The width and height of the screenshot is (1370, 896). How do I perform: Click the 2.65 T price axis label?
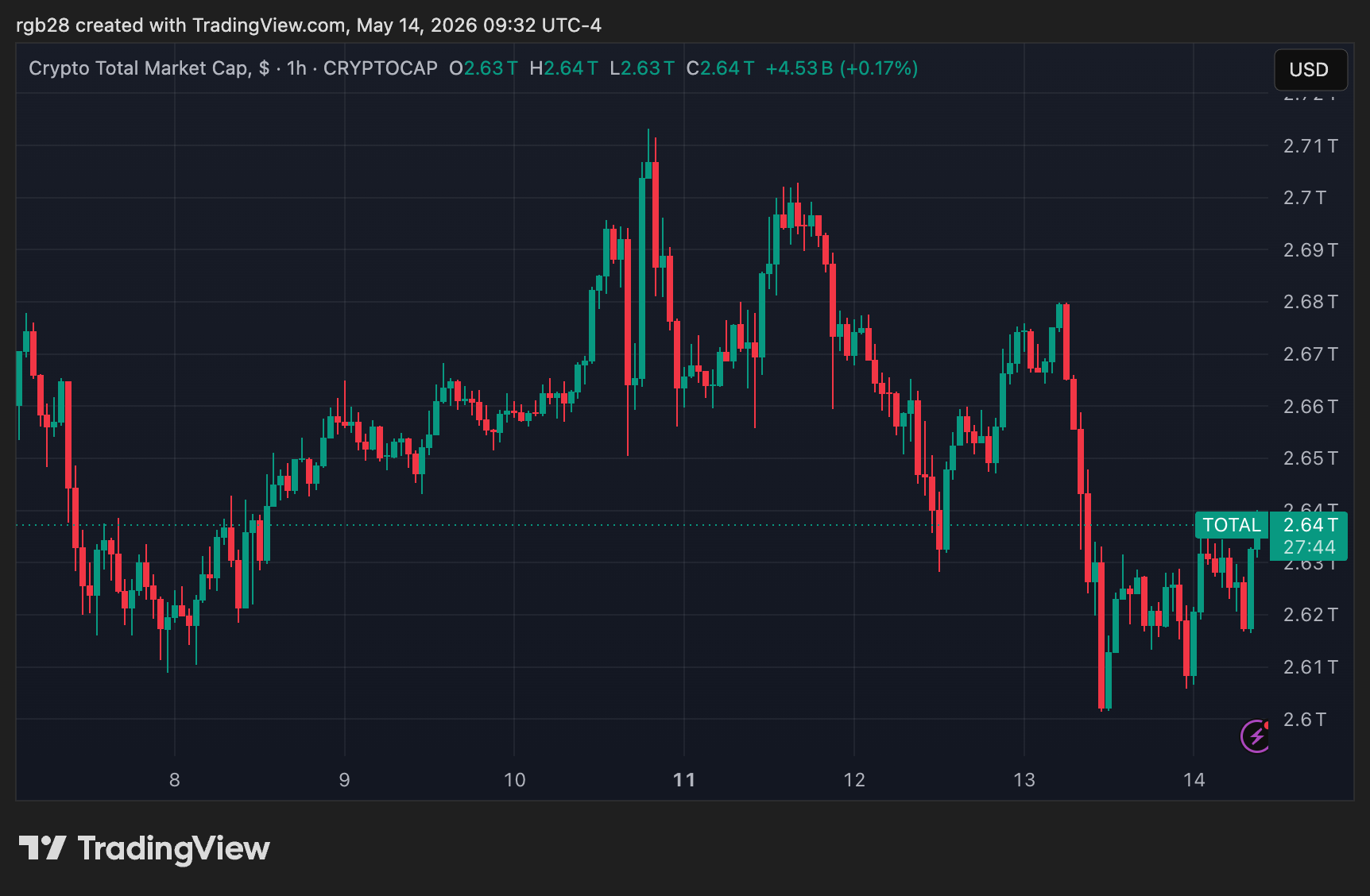tap(1310, 458)
